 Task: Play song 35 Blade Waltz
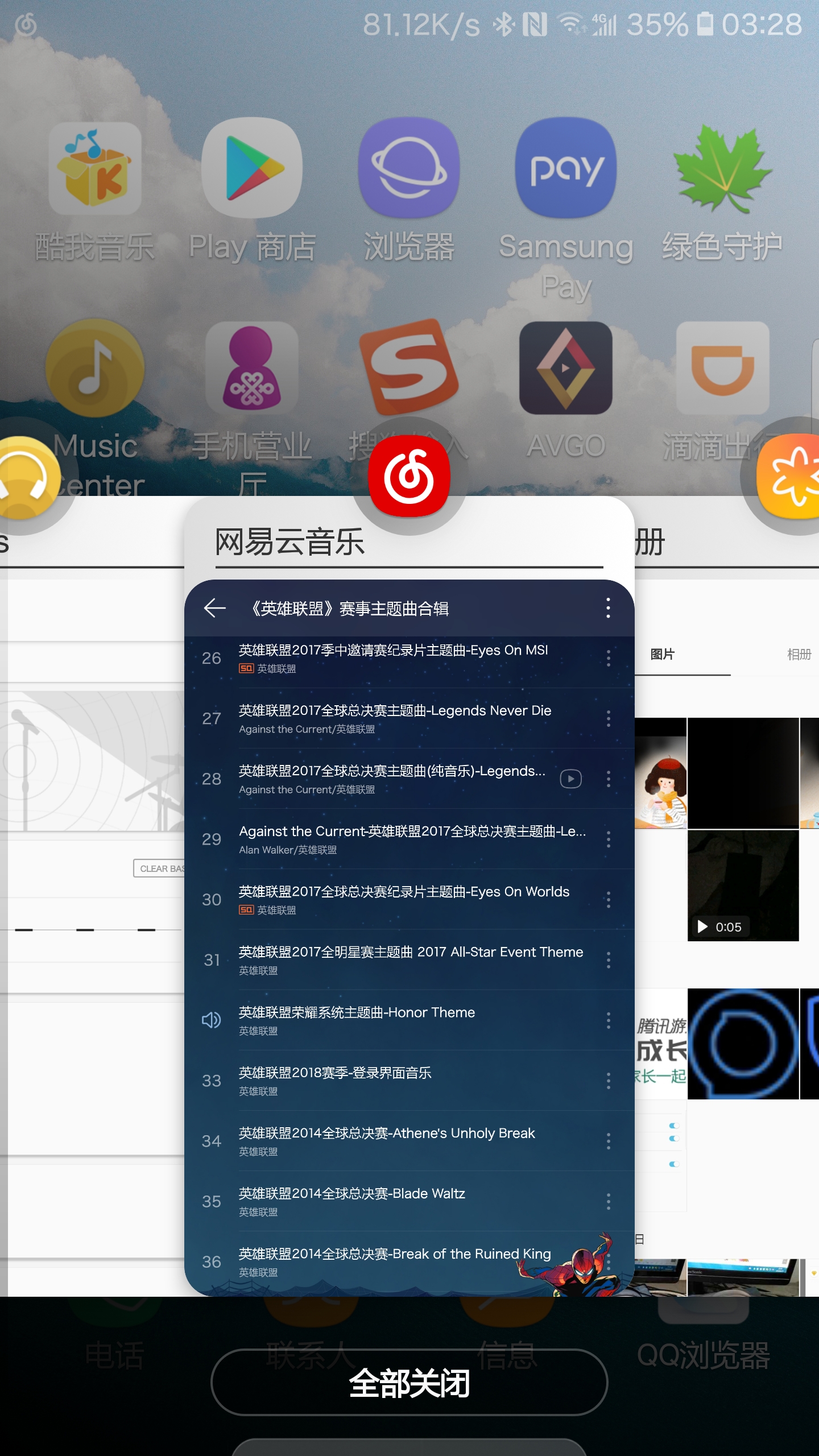coord(409,1201)
